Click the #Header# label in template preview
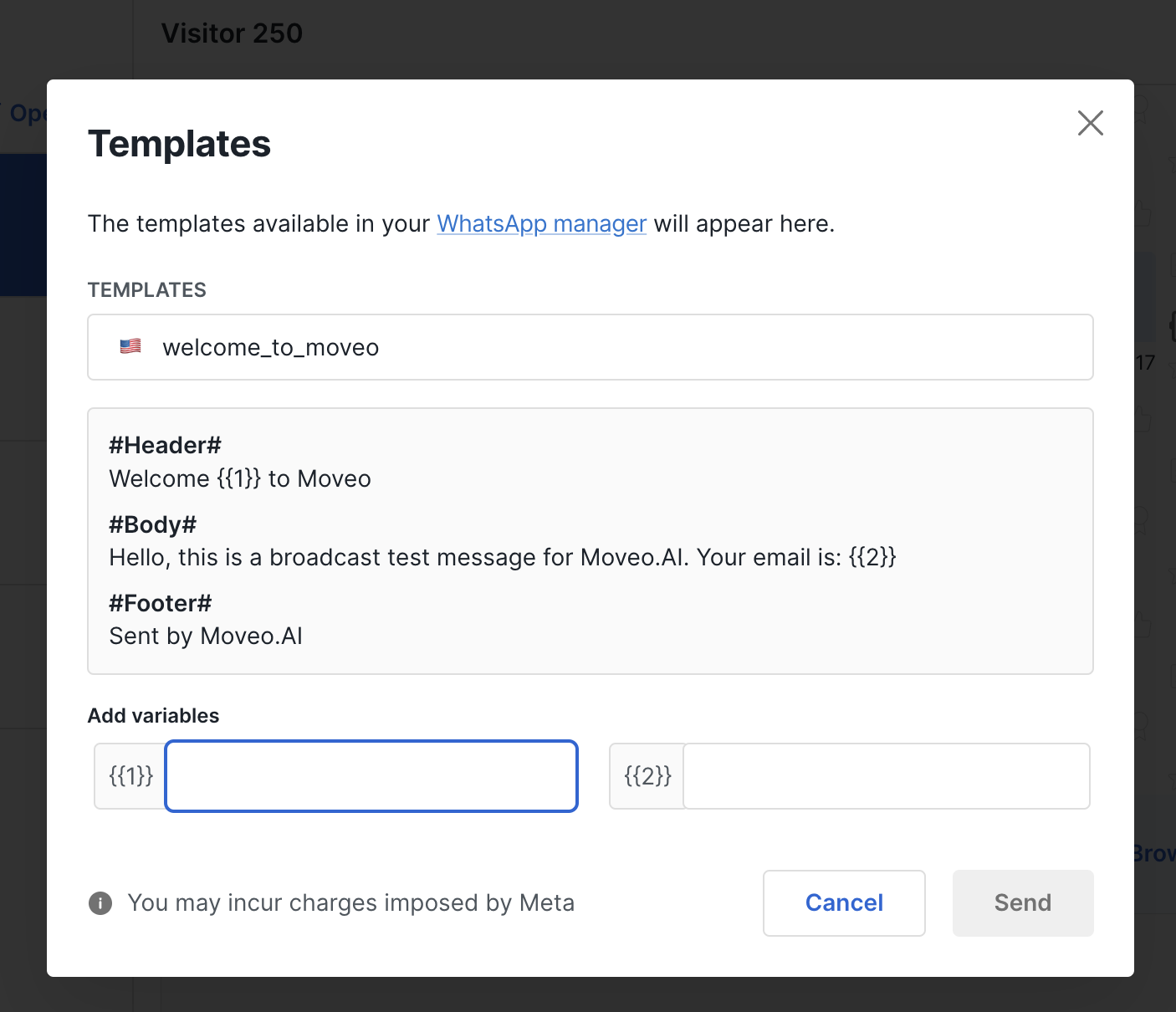 [166, 445]
